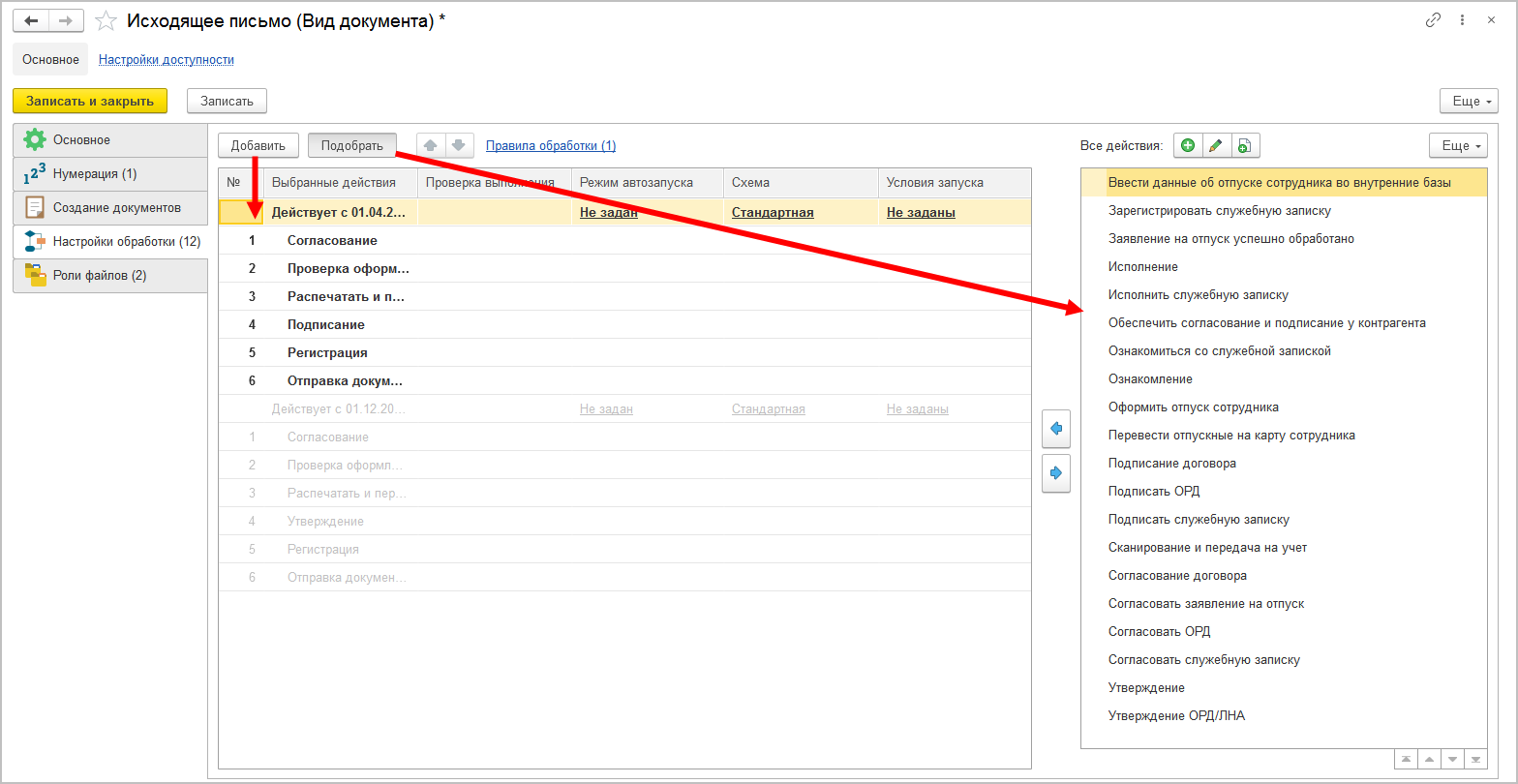
Task: Expand Еще menu above actions list
Action: tap(1457, 146)
